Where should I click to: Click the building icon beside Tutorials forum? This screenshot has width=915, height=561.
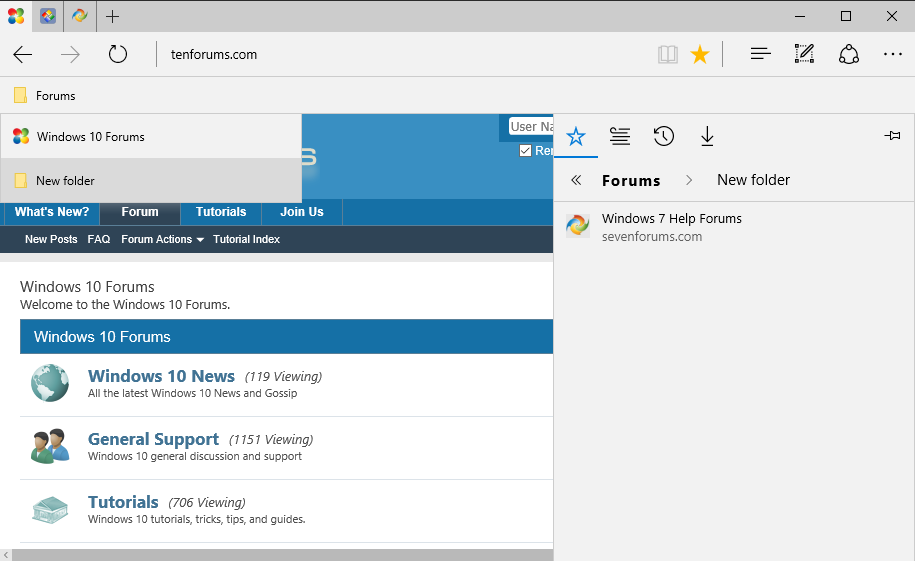pyautogui.click(x=50, y=510)
